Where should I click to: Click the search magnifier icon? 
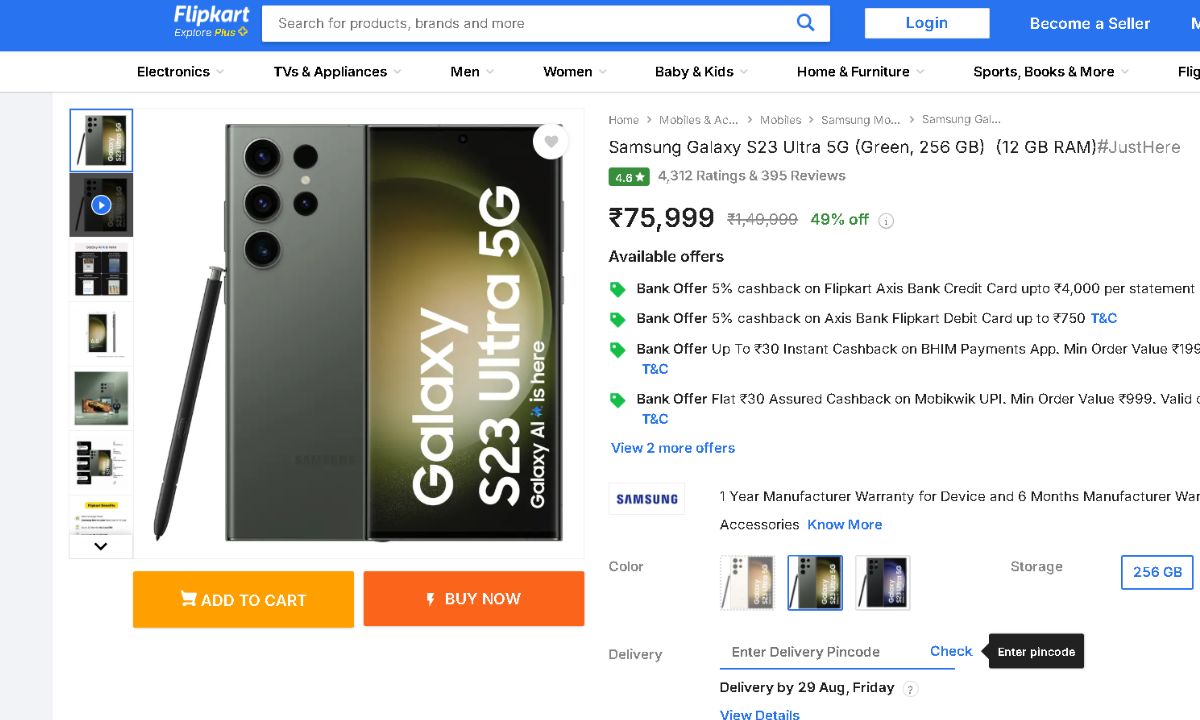click(x=805, y=23)
